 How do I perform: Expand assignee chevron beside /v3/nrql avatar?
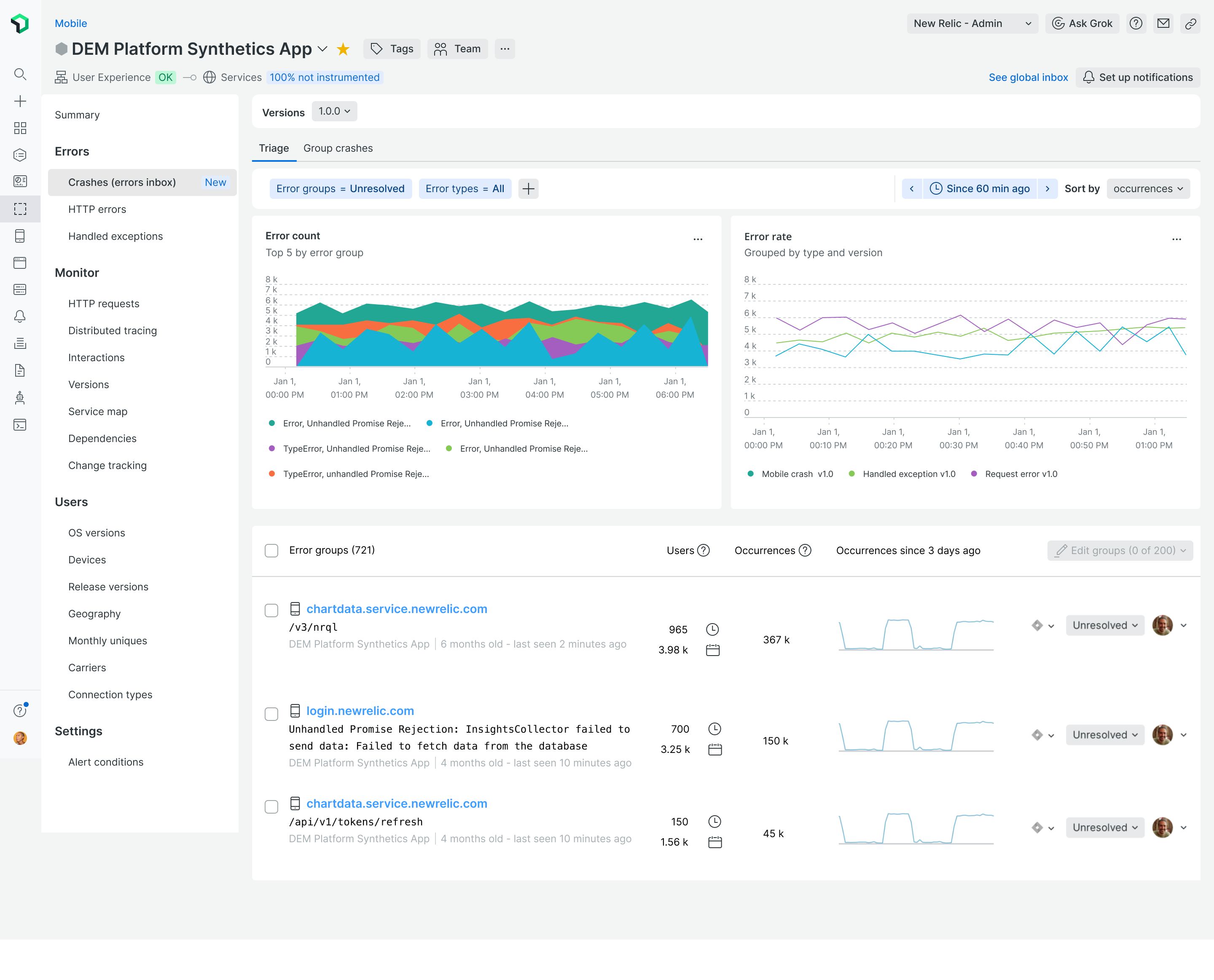point(1184,625)
